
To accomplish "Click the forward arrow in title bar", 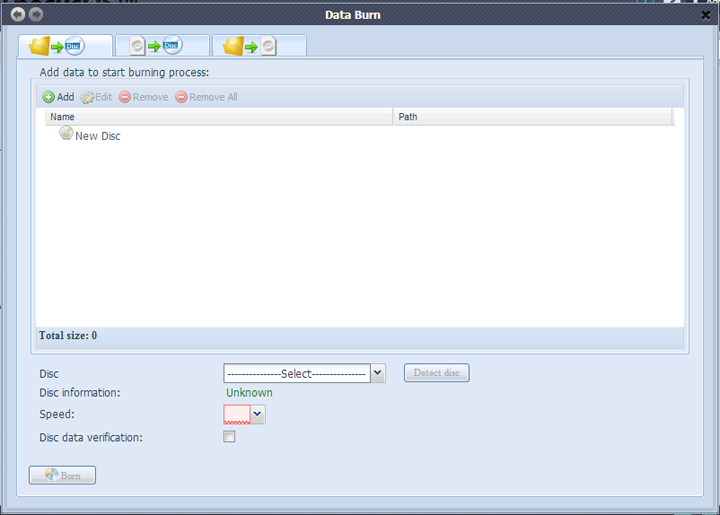I will 36,15.
